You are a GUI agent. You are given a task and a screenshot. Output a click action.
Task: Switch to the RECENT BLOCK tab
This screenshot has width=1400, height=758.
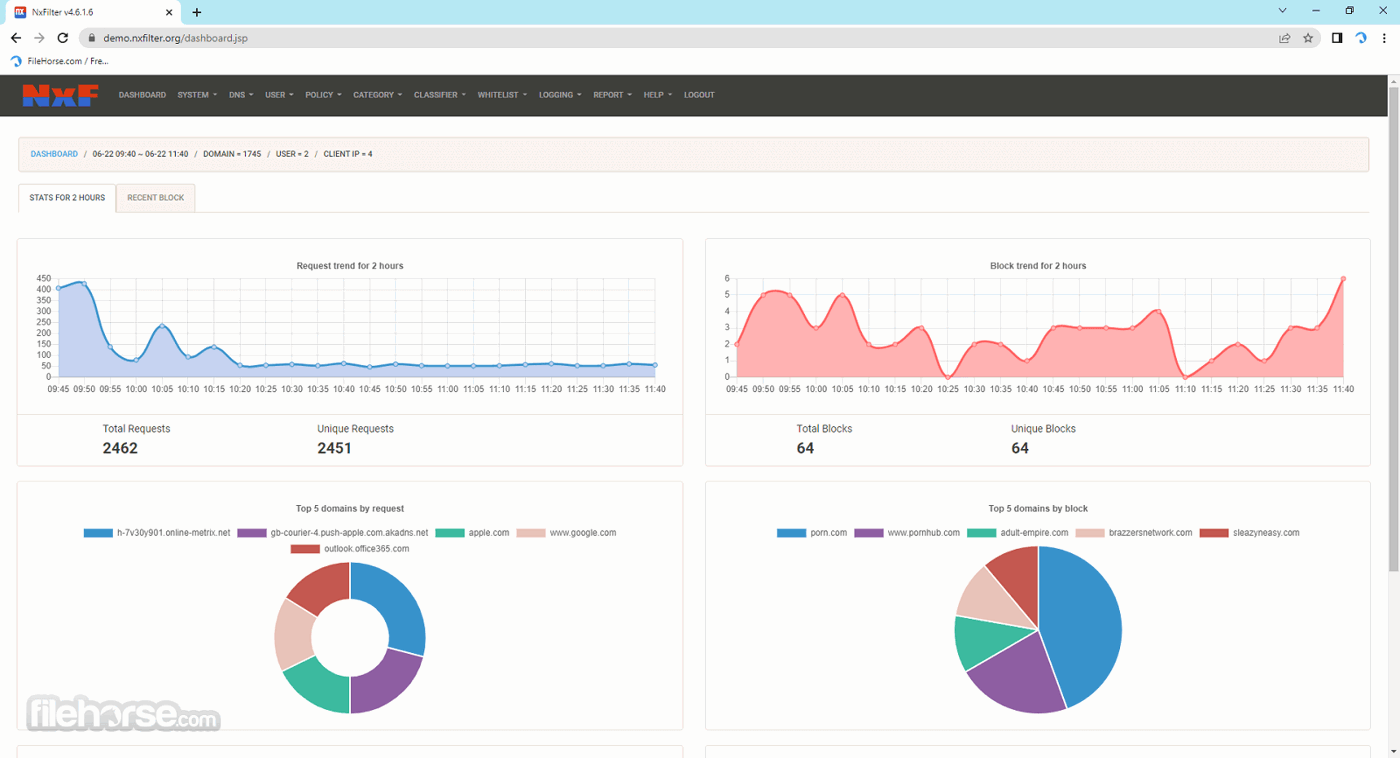click(x=155, y=197)
